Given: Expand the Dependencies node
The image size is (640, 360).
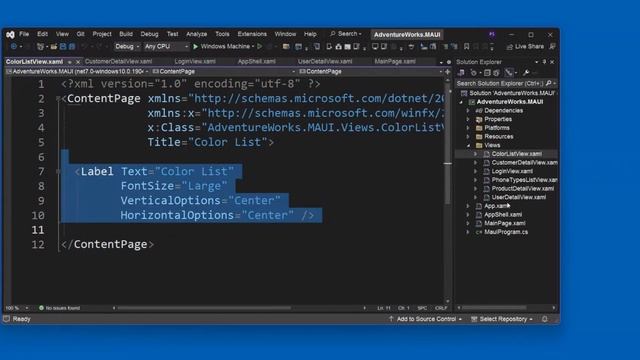Looking at the screenshot, I should click(x=468, y=111).
